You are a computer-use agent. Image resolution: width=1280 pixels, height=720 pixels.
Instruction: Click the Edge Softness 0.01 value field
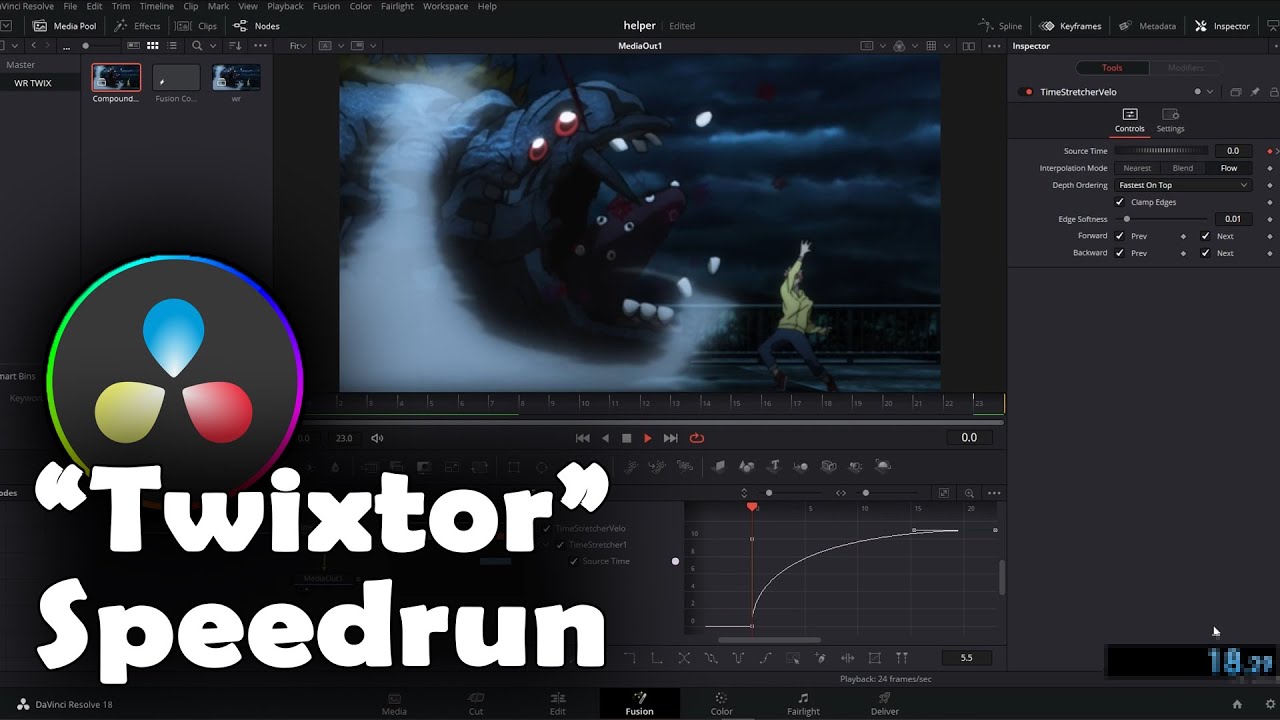(x=1233, y=219)
